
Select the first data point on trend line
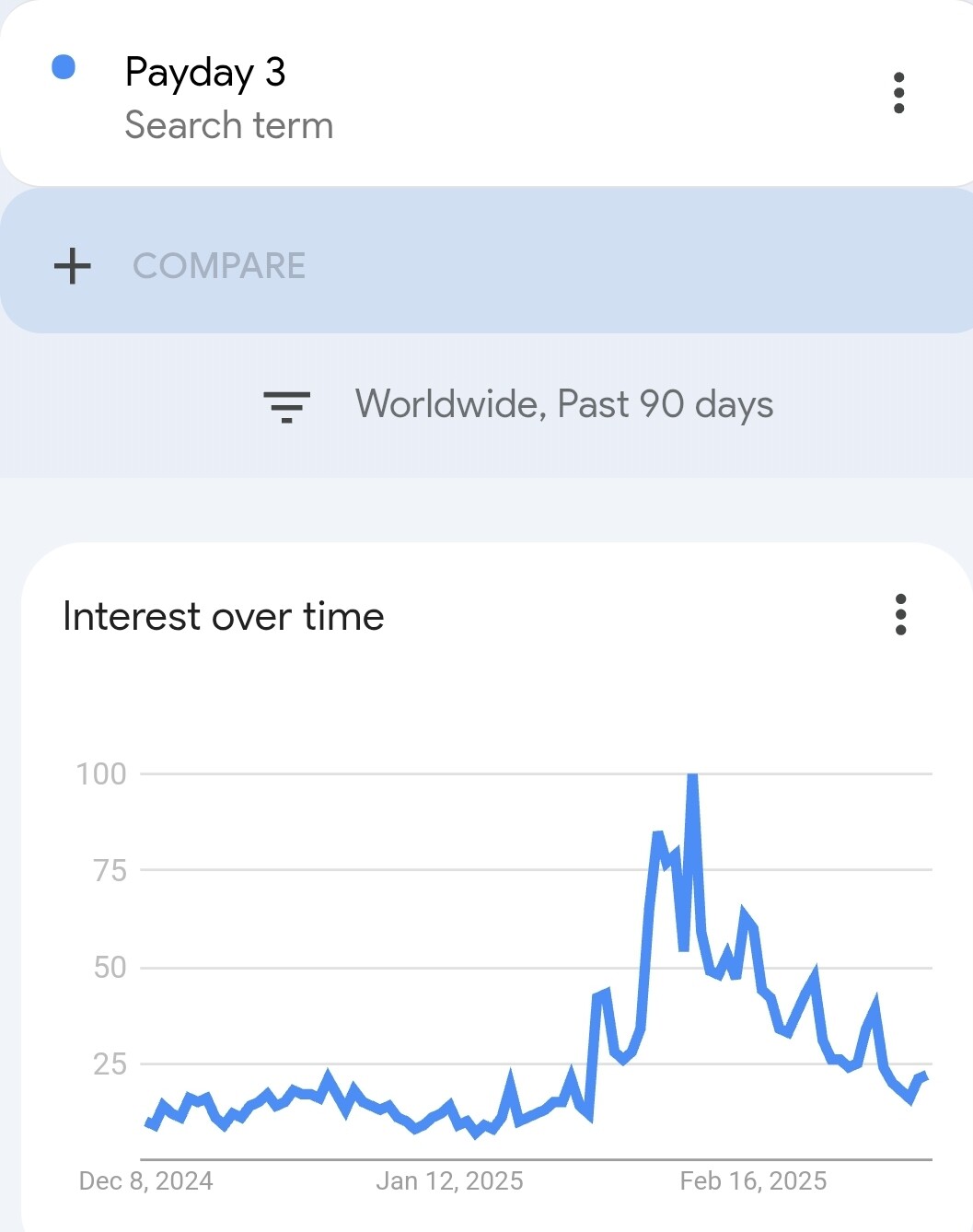[x=147, y=1121]
